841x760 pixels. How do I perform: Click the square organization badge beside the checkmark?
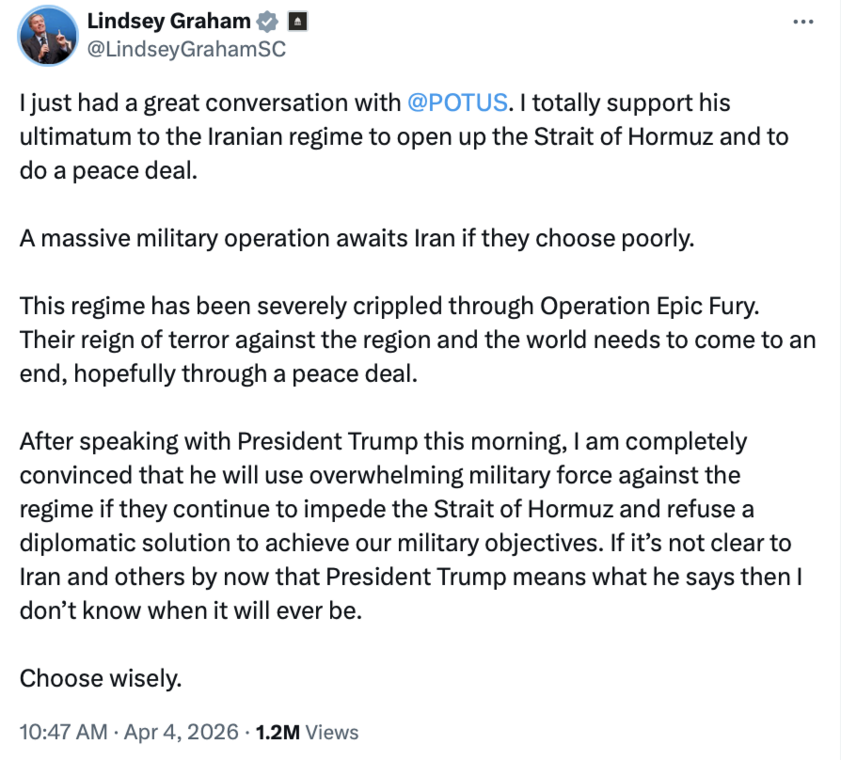click(x=296, y=20)
